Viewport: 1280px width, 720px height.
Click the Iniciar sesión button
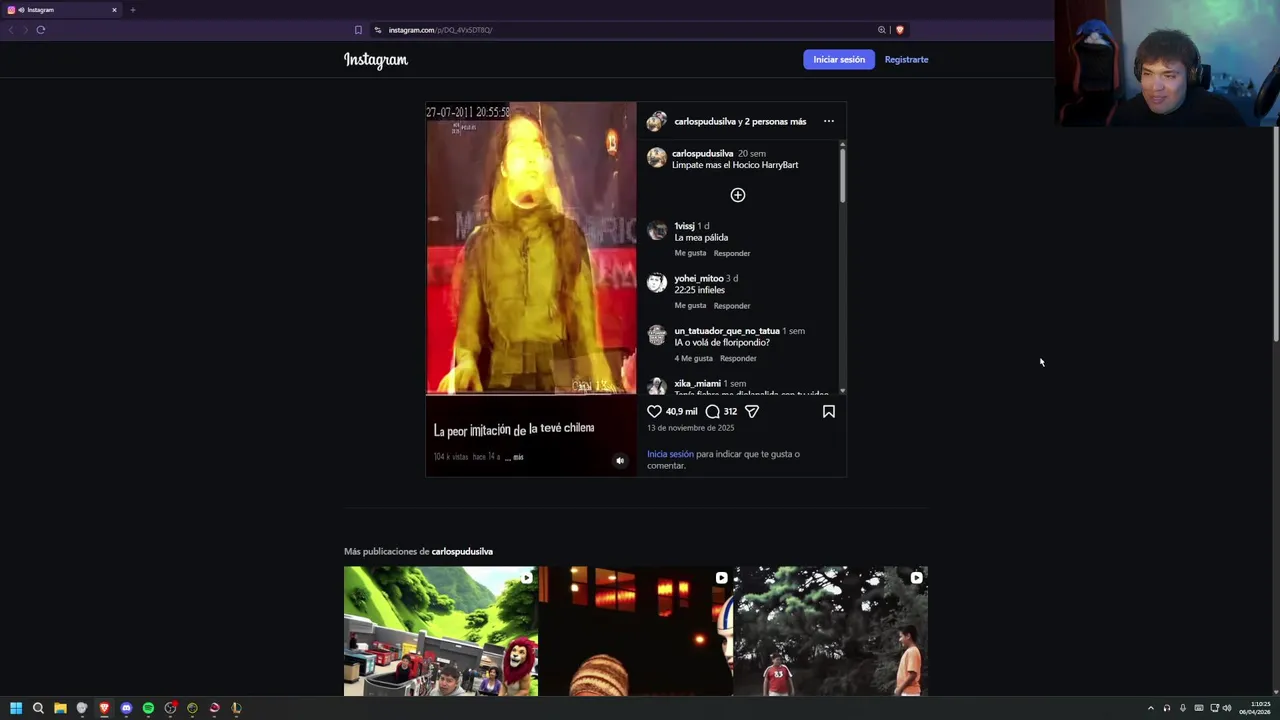pos(839,60)
